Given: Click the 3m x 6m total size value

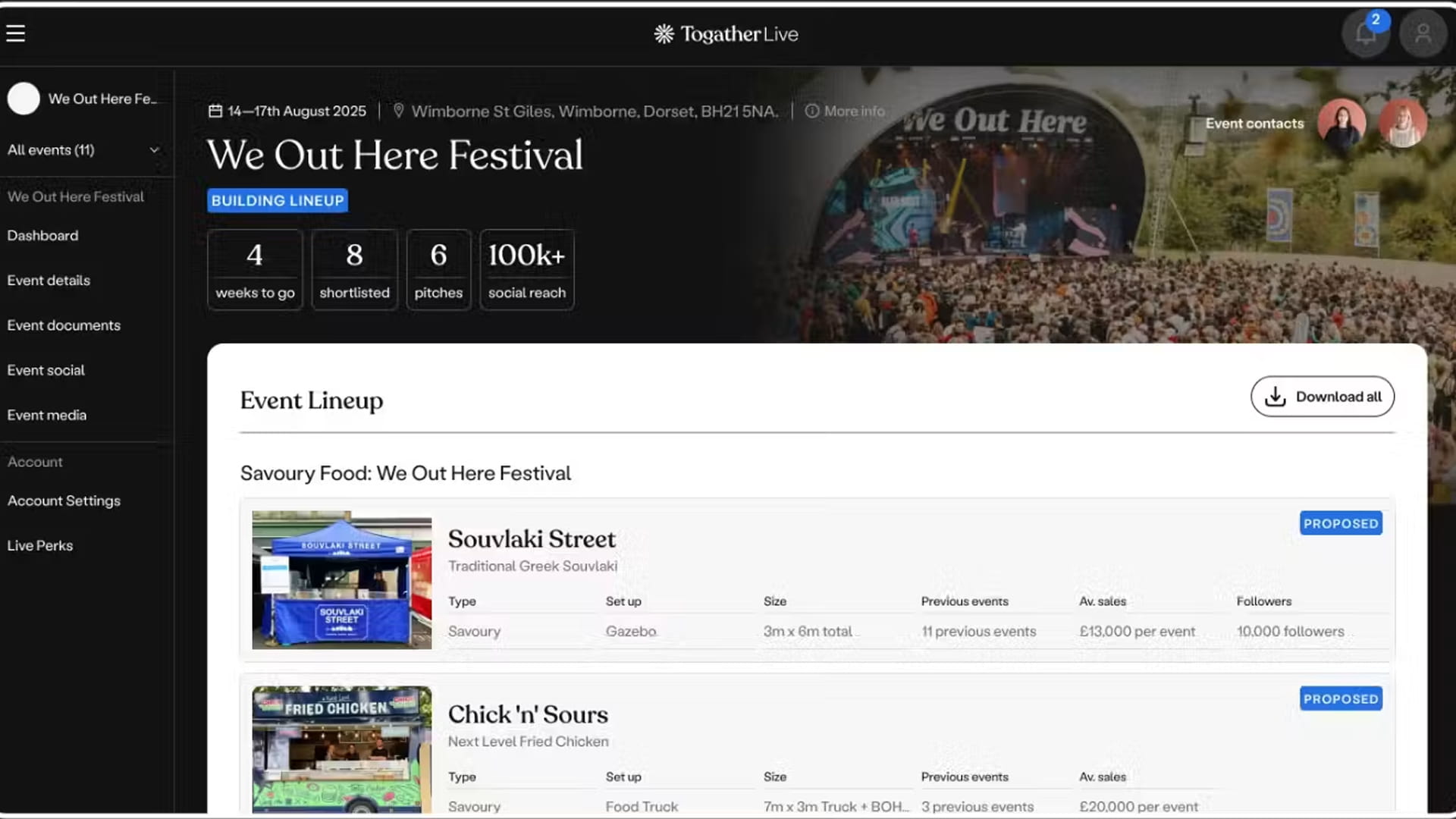Looking at the screenshot, I should pos(808,631).
